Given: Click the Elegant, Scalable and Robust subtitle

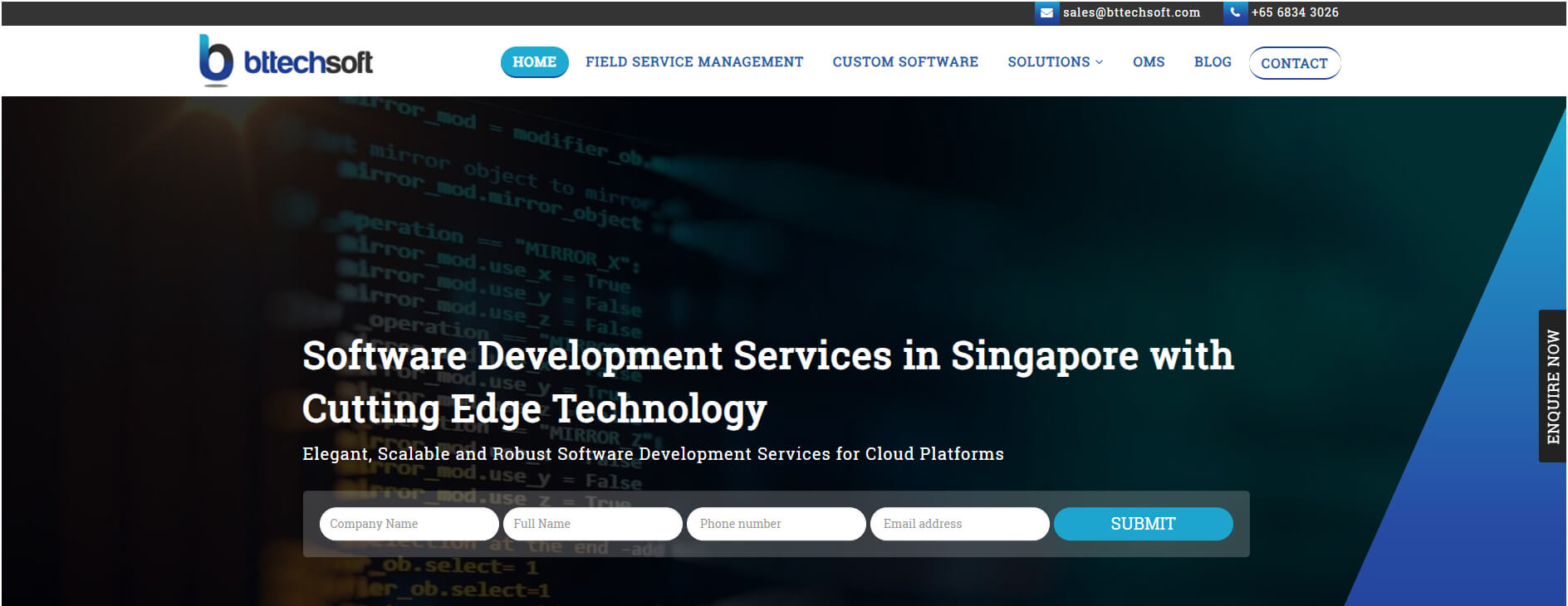Looking at the screenshot, I should pyautogui.click(x=653, y=454).
